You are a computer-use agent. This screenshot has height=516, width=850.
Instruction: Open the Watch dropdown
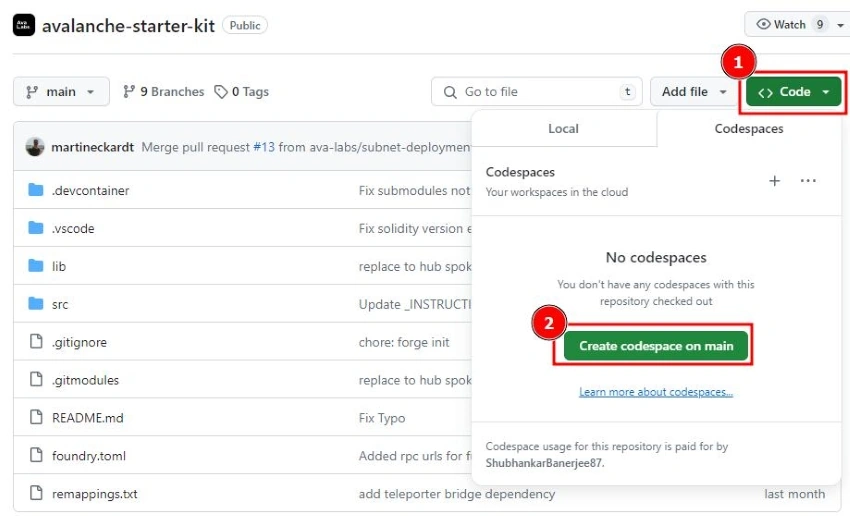[x=798, y=24]
